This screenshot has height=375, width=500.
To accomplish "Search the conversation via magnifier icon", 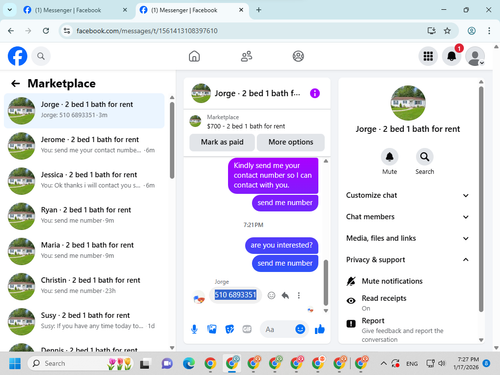I will point(425,157).
